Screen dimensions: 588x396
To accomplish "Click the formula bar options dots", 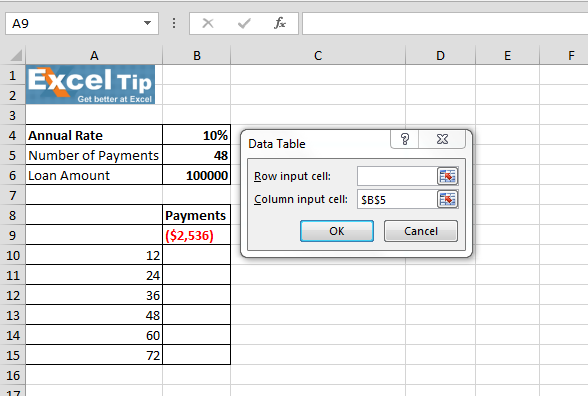I will coord(174,23).
